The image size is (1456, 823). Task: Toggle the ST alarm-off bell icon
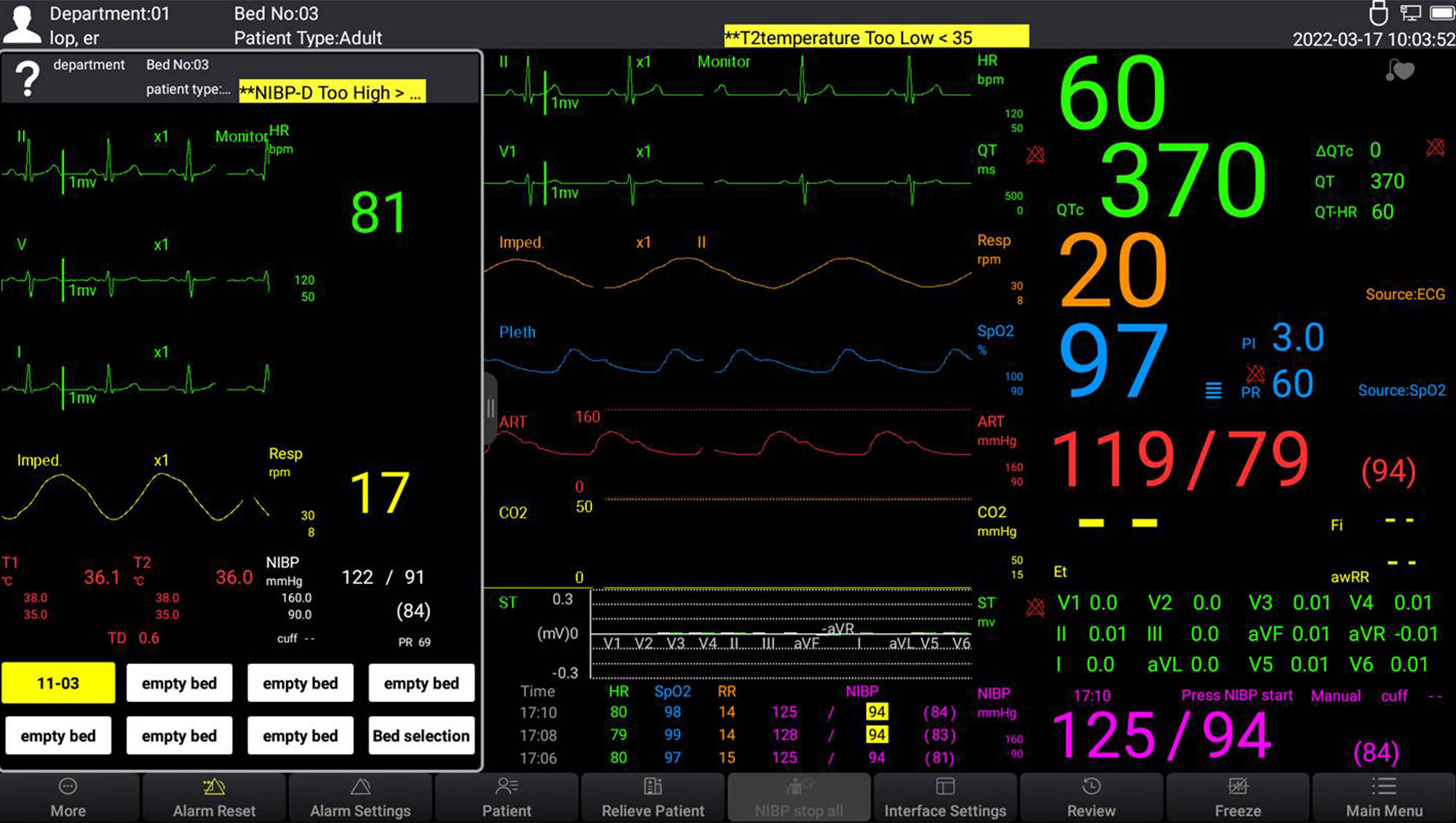click(1035, 607)
